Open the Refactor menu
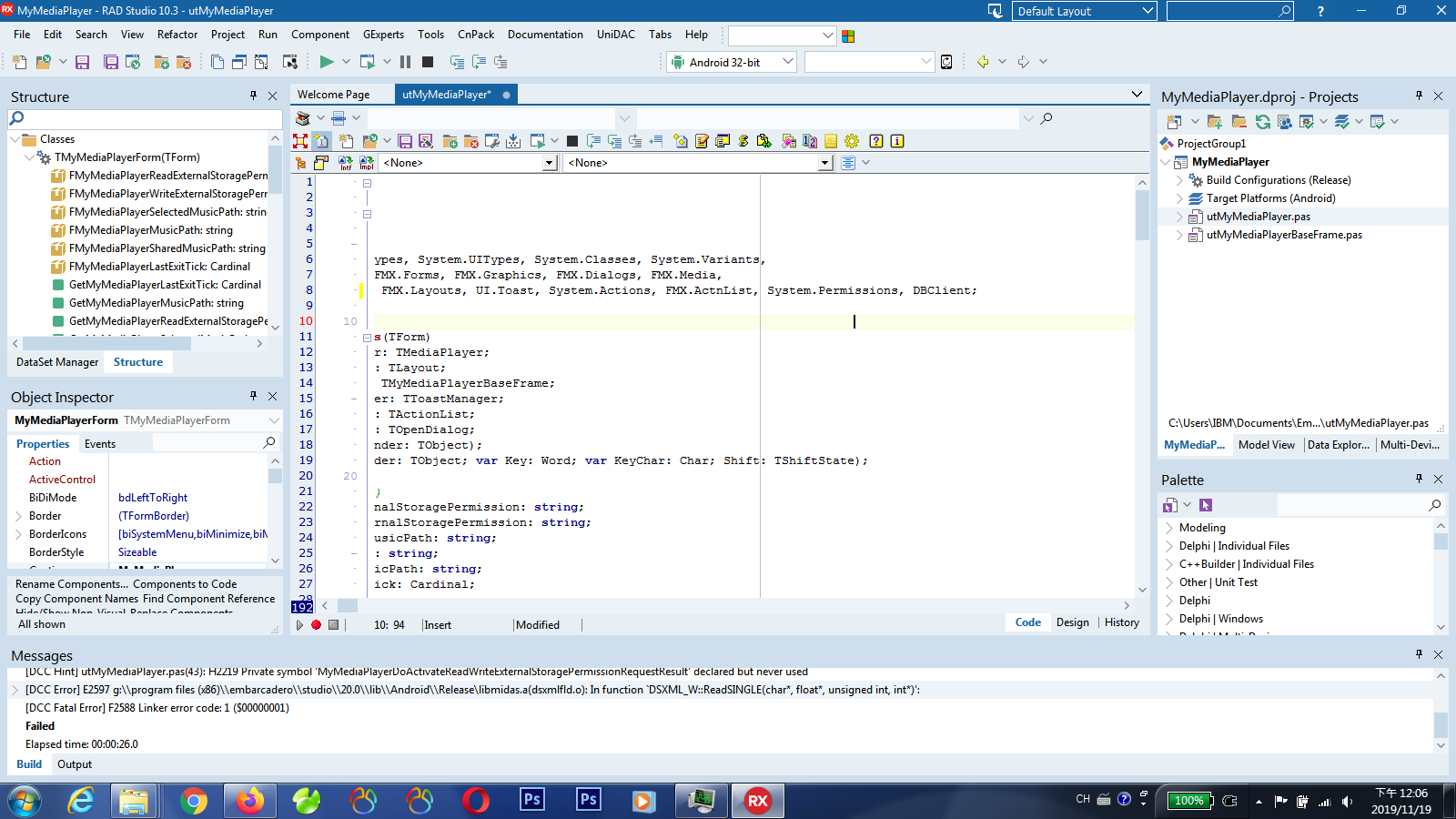Viewport: 1456px width, 819px height. pyautogui.click(x=177, y=35)
